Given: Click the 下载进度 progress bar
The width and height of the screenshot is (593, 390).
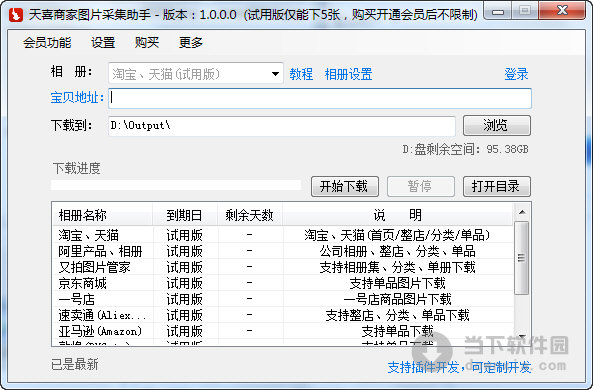Looking at the screenshot, I should (176, 185).
